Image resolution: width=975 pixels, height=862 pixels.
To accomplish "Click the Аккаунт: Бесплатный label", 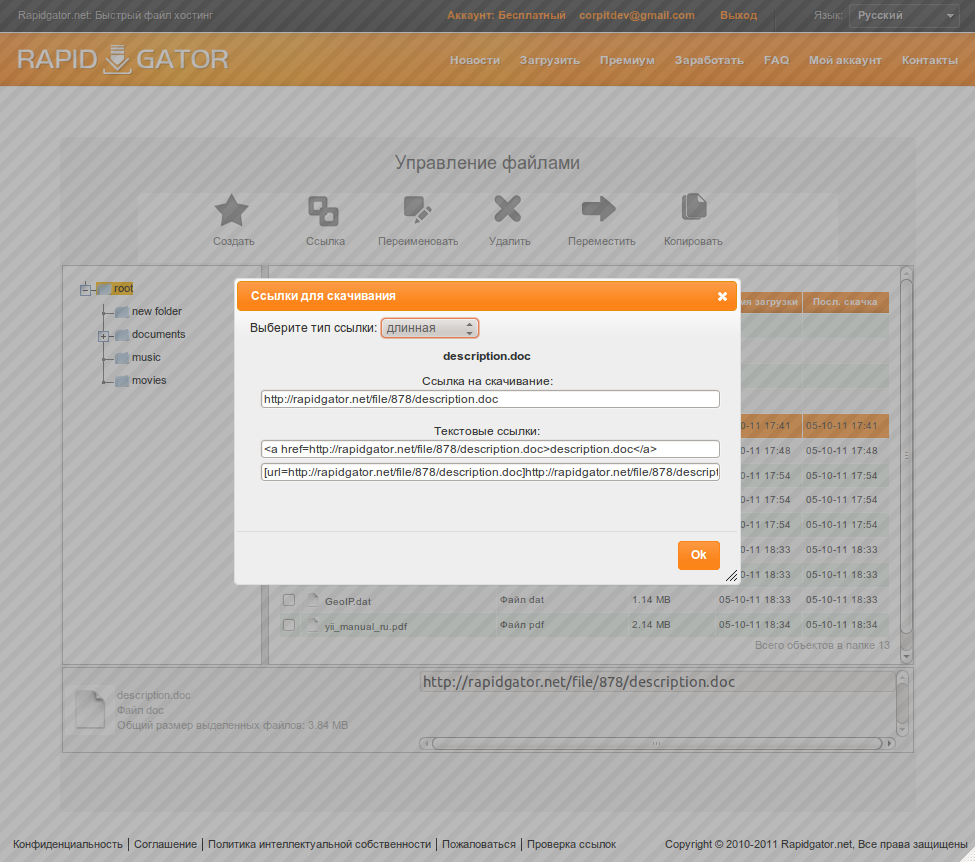I will [x=506, y=16].
